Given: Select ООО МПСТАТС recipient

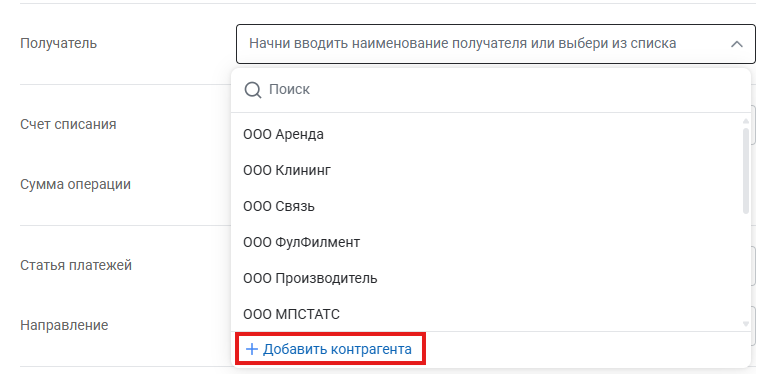Looking at the screenshot, I should (x=291, y=314).
